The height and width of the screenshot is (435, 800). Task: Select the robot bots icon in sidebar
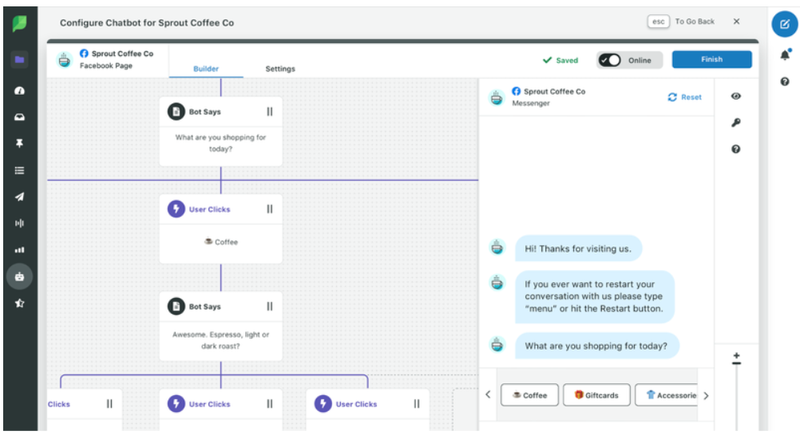19,276
